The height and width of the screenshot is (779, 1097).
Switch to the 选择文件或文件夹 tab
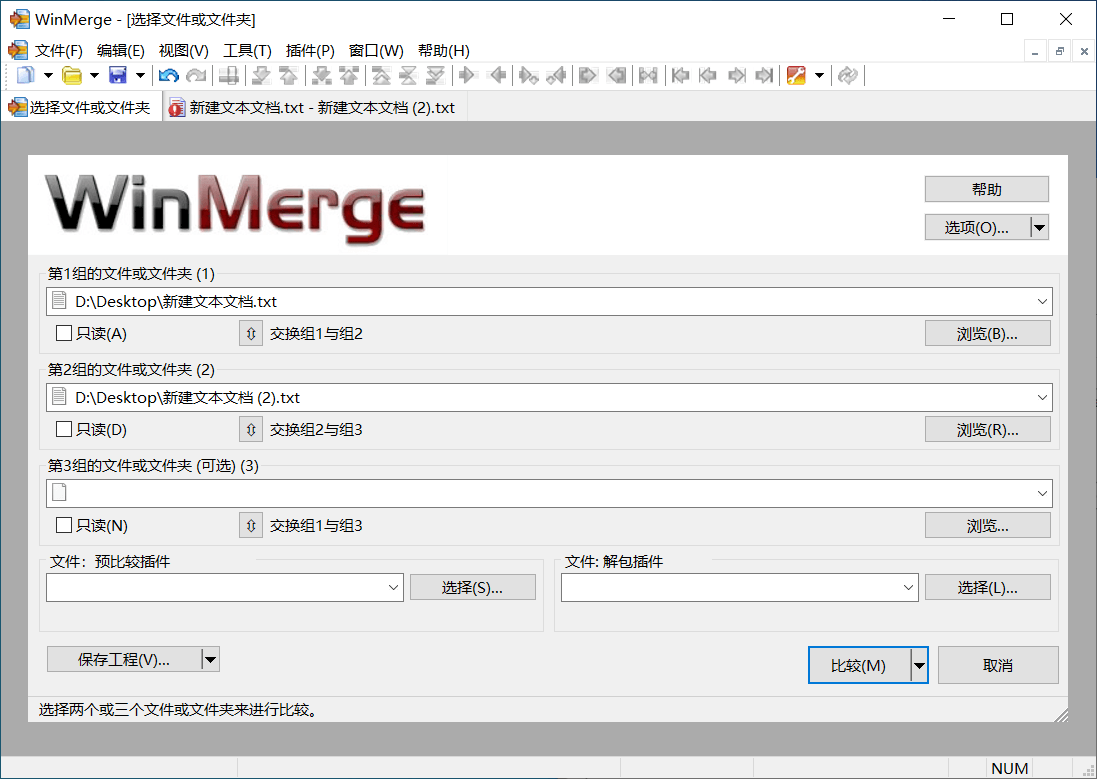[81, 107]
